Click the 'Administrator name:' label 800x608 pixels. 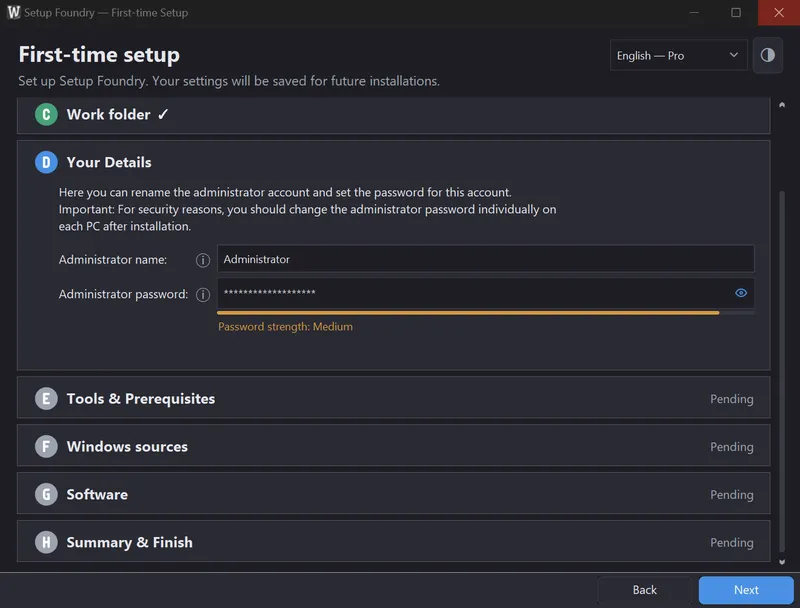click(x=113, y=260)
